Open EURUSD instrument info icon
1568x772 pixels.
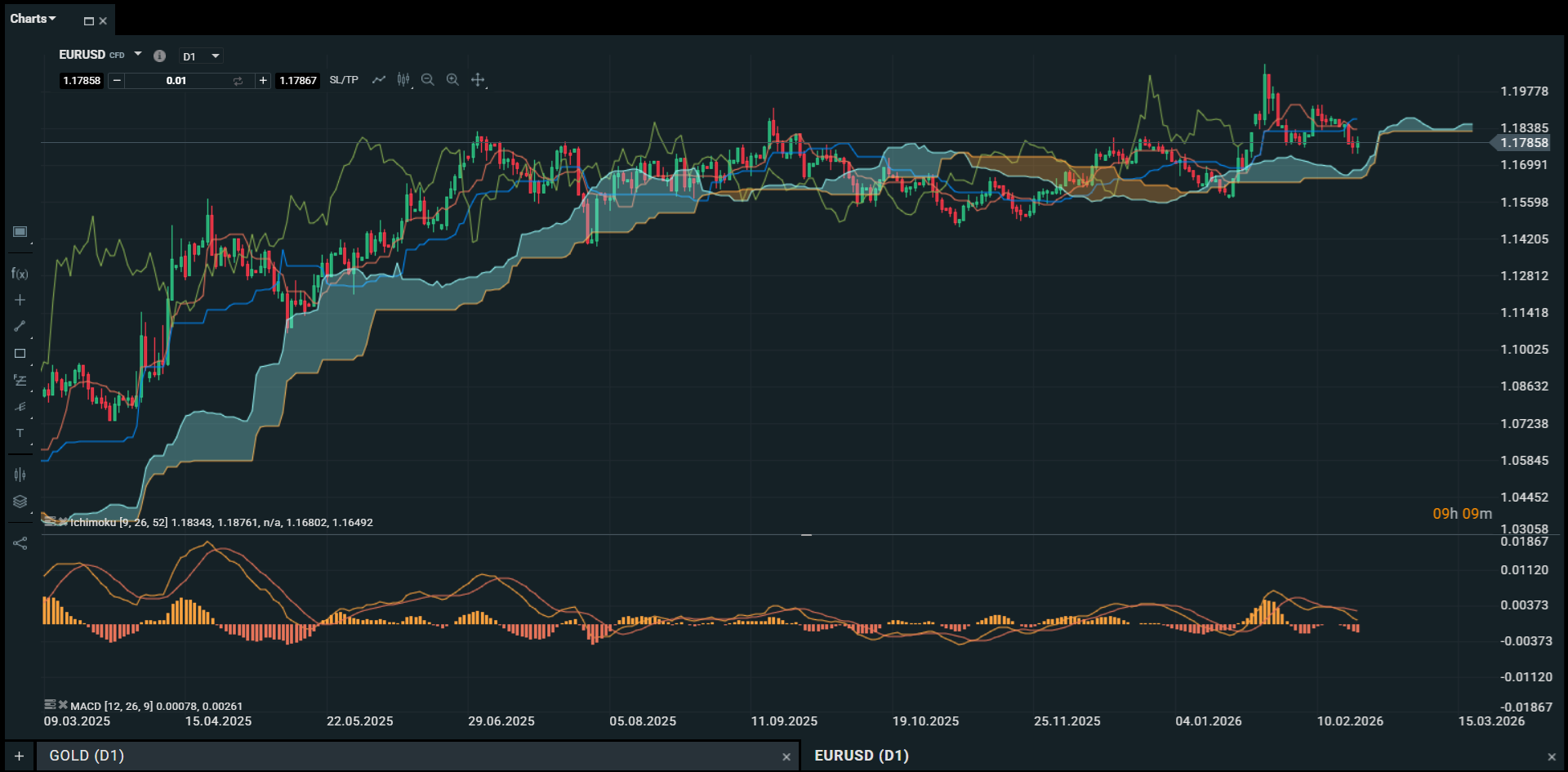[x=160, y=56]
